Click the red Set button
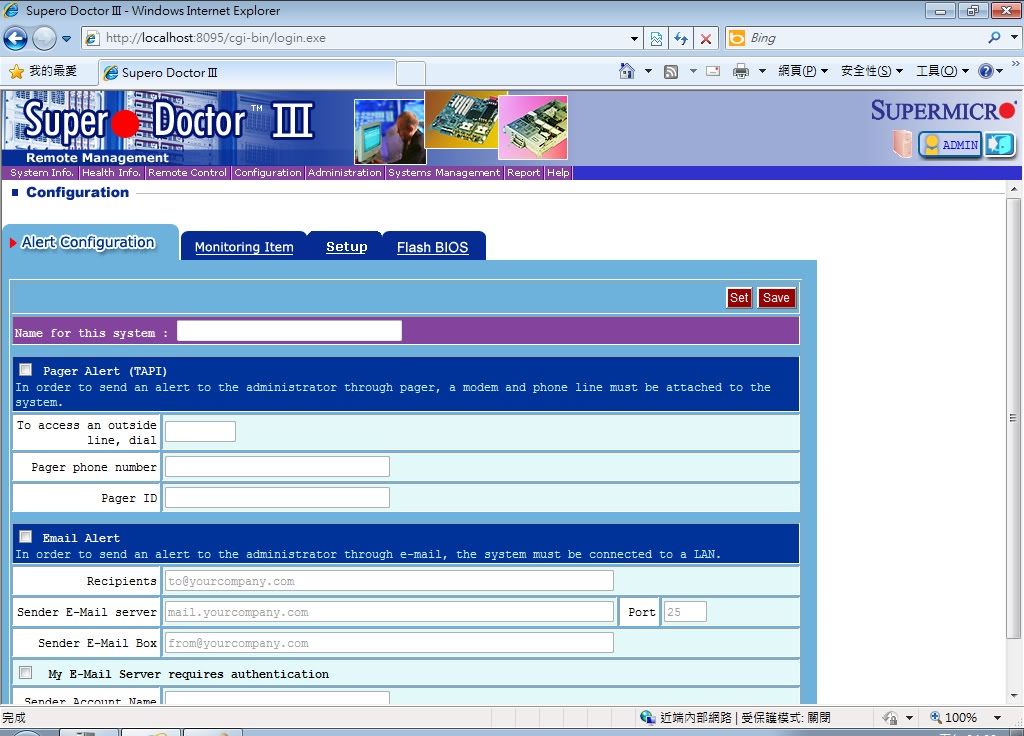The width and height of the screenshot is (1024, 736). pyautogui.click(x=739, y=298)
